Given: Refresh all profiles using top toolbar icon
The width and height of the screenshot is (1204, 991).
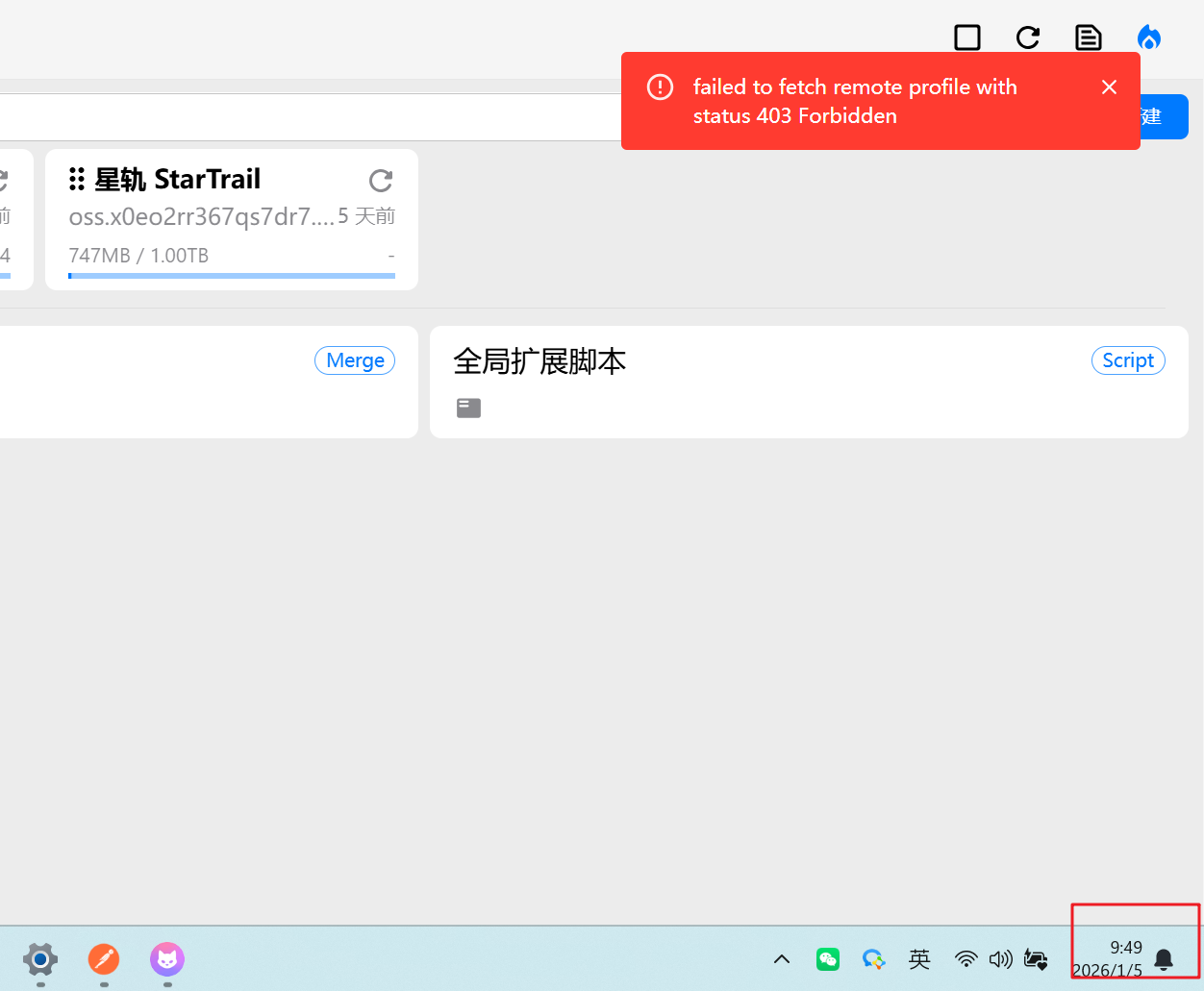Looking at the screenshot, I should (1028, 37).
